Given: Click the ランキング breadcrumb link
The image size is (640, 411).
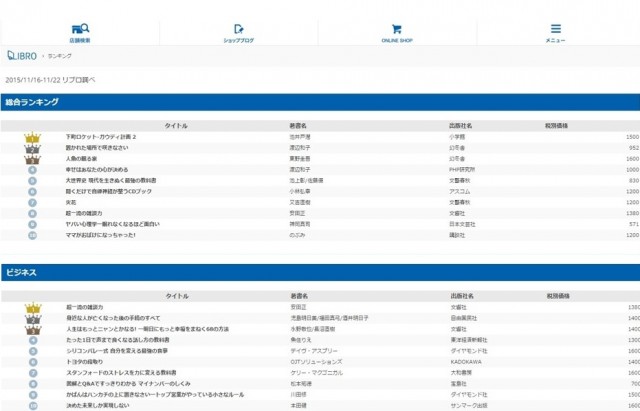Looking at the screenshot, I should pyautogui.click(x=58, y=57).
